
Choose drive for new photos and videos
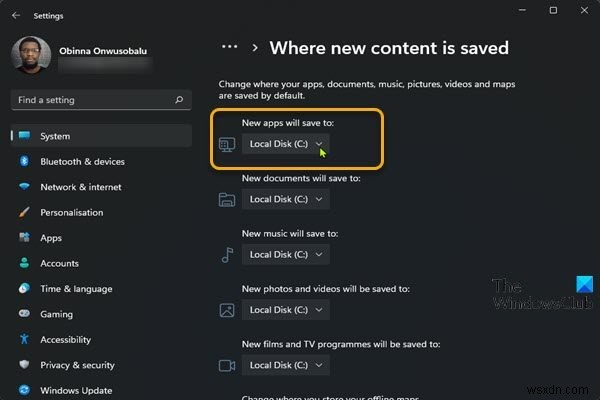286,310
